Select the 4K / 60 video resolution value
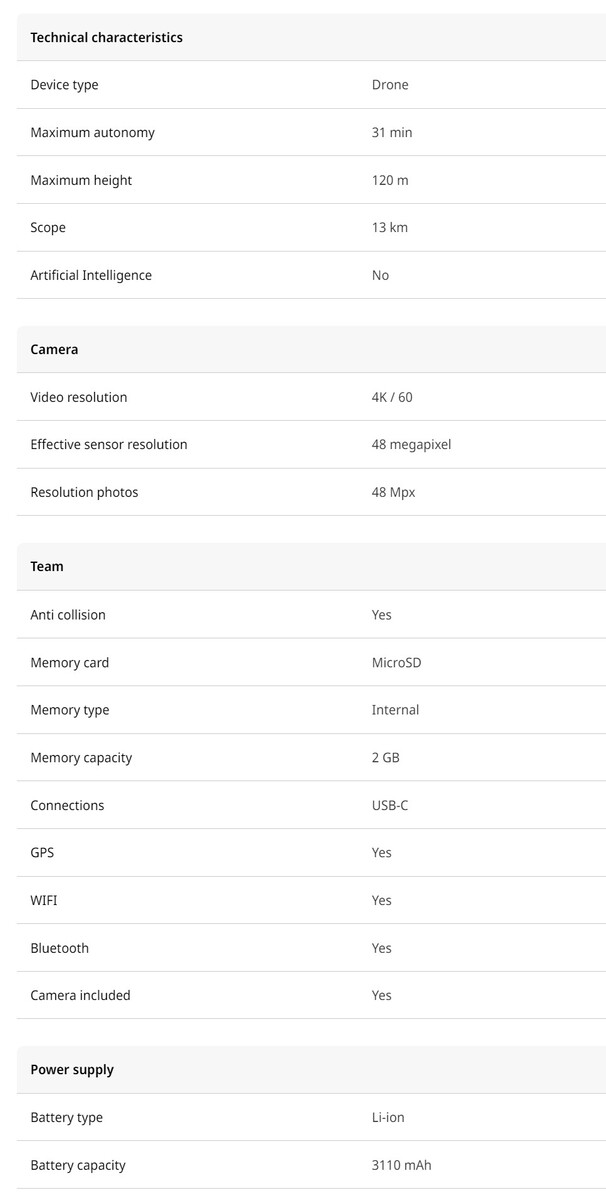 tap(392, 397)
